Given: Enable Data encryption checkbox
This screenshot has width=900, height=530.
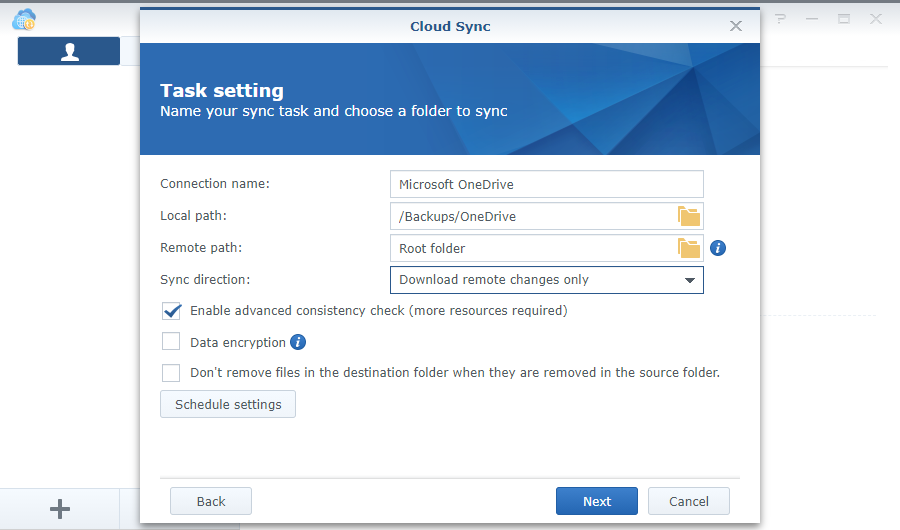Looking at the screenshot, I should 171,342.
